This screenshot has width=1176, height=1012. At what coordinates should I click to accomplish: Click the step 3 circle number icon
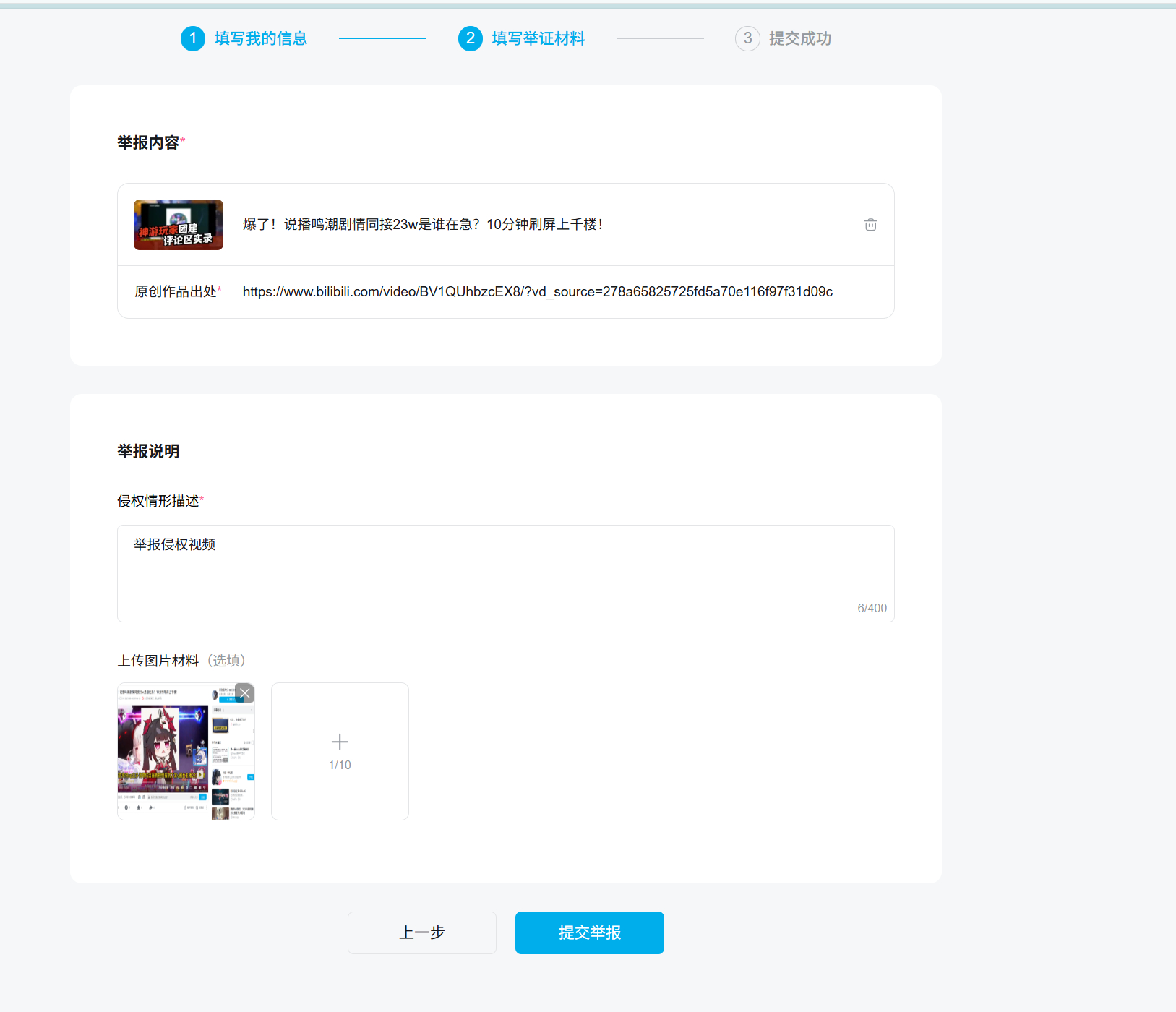point(747,38)
